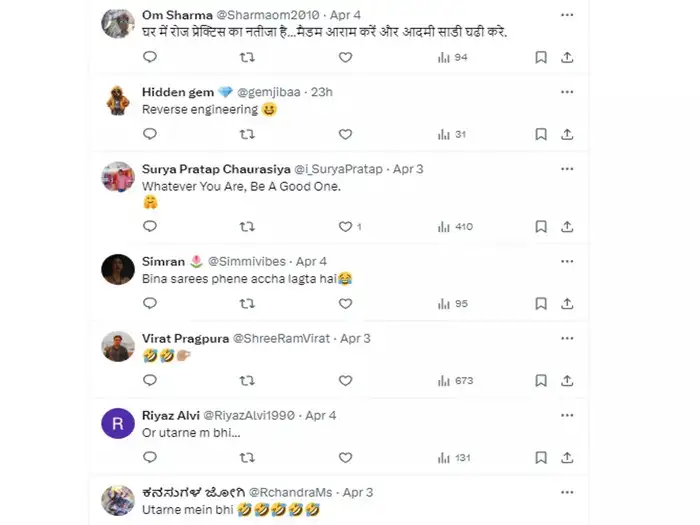The image size is (700, 525).
Task: Expand more menu for Simran's tweet
Action: pos(567,261)
